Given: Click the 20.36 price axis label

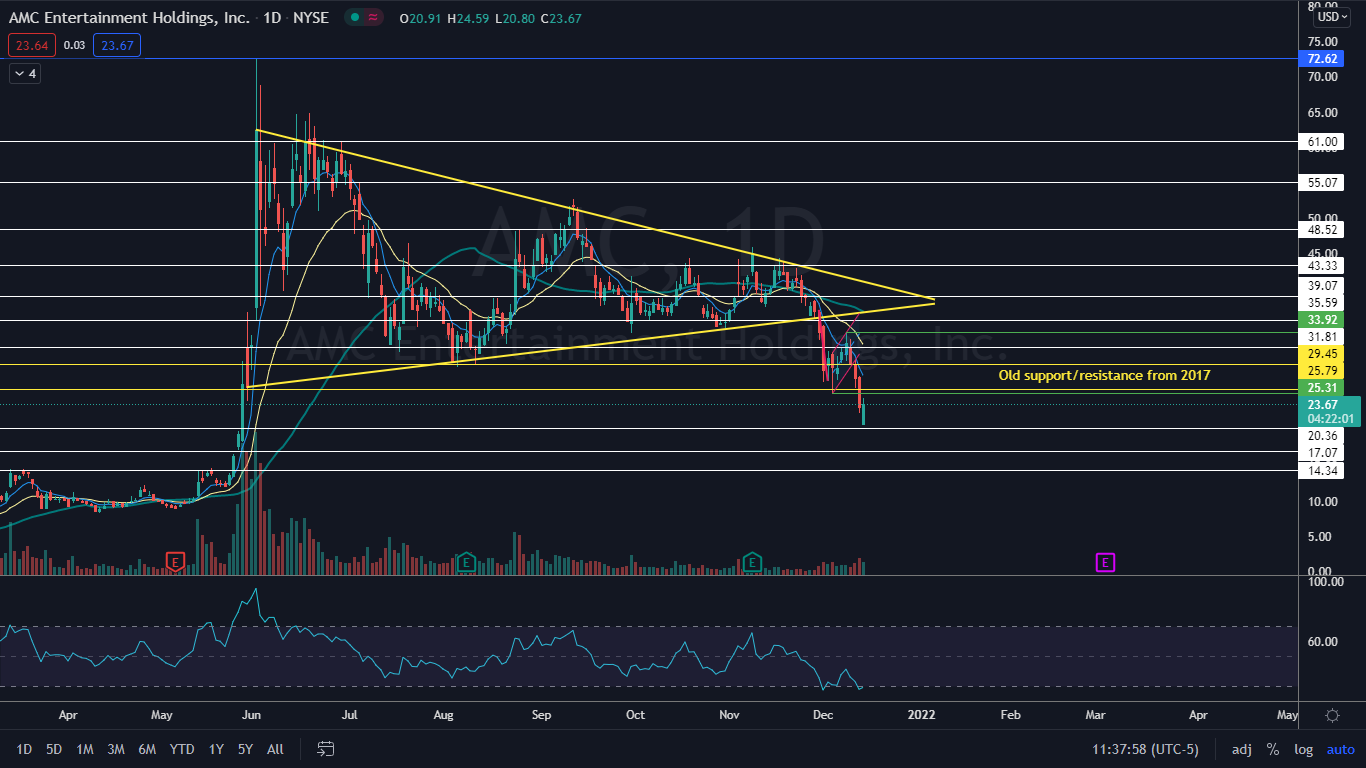Looking at the screenshot, I should 1323,436.
